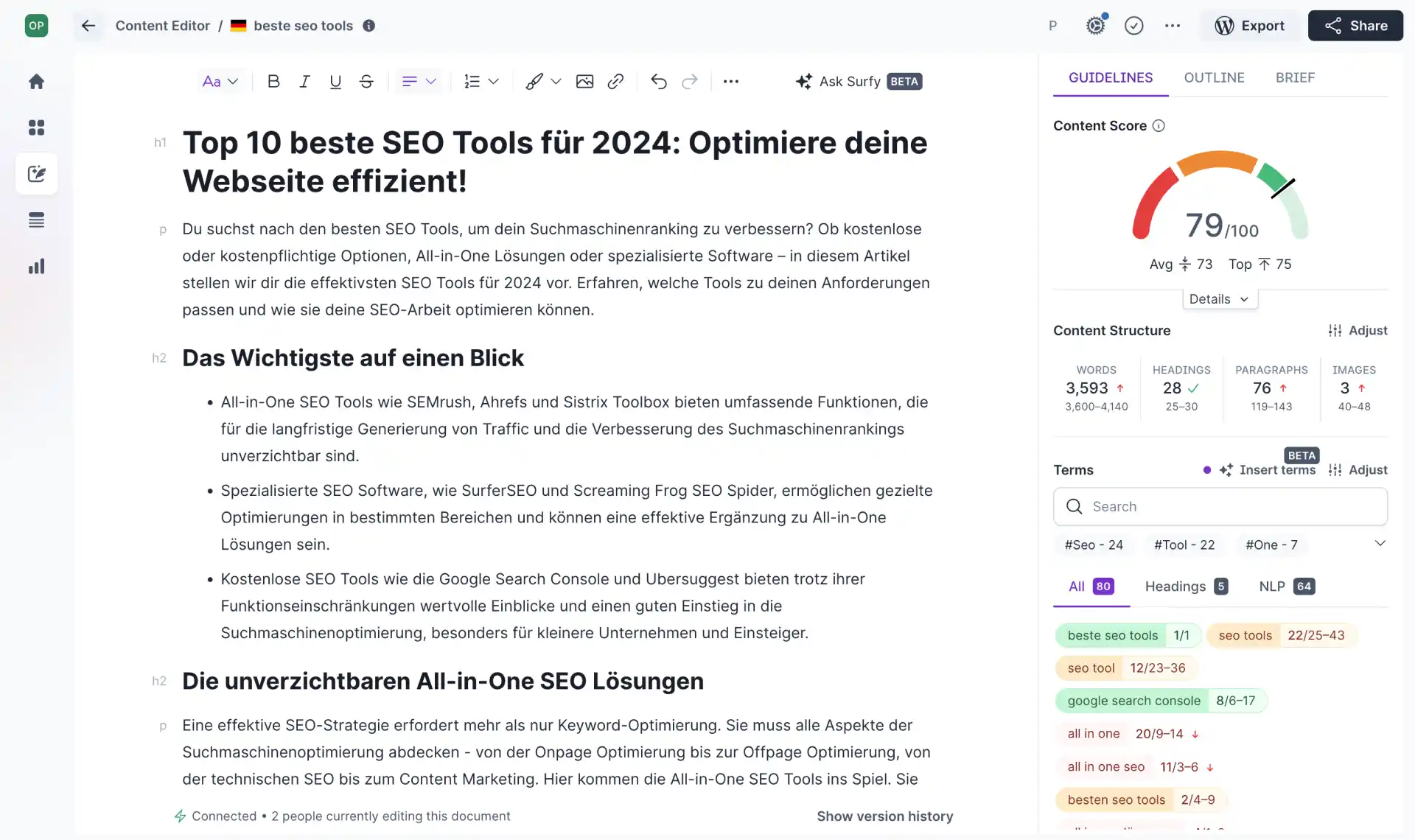The width and height of the screenshot is (1415, 840).
Task: Open the Aa text style dropdown
Action: point(220,82)
